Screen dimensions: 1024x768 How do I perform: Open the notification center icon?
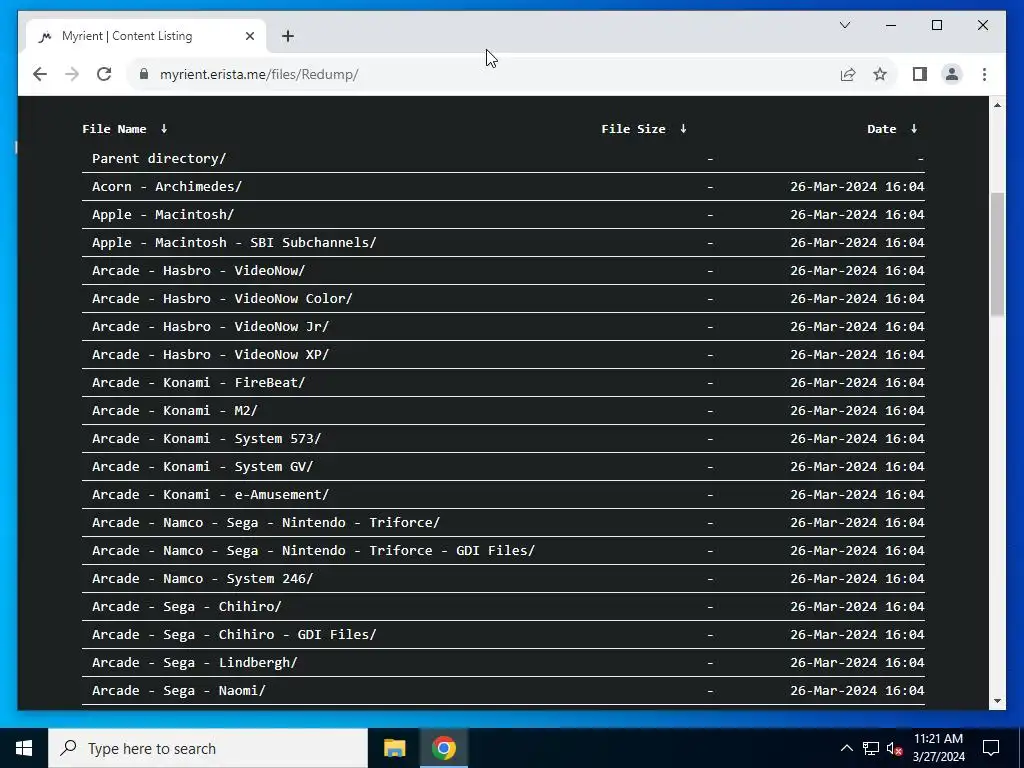(991, 748)
